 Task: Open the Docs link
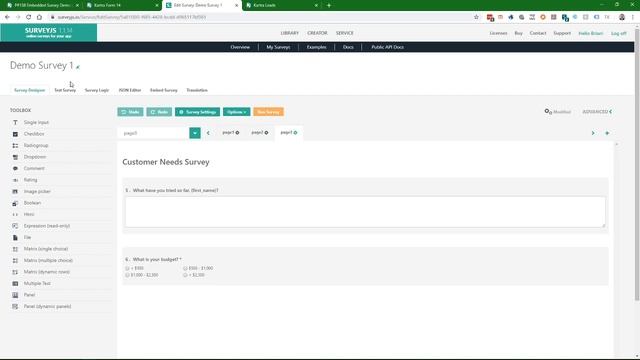point(348,47)
